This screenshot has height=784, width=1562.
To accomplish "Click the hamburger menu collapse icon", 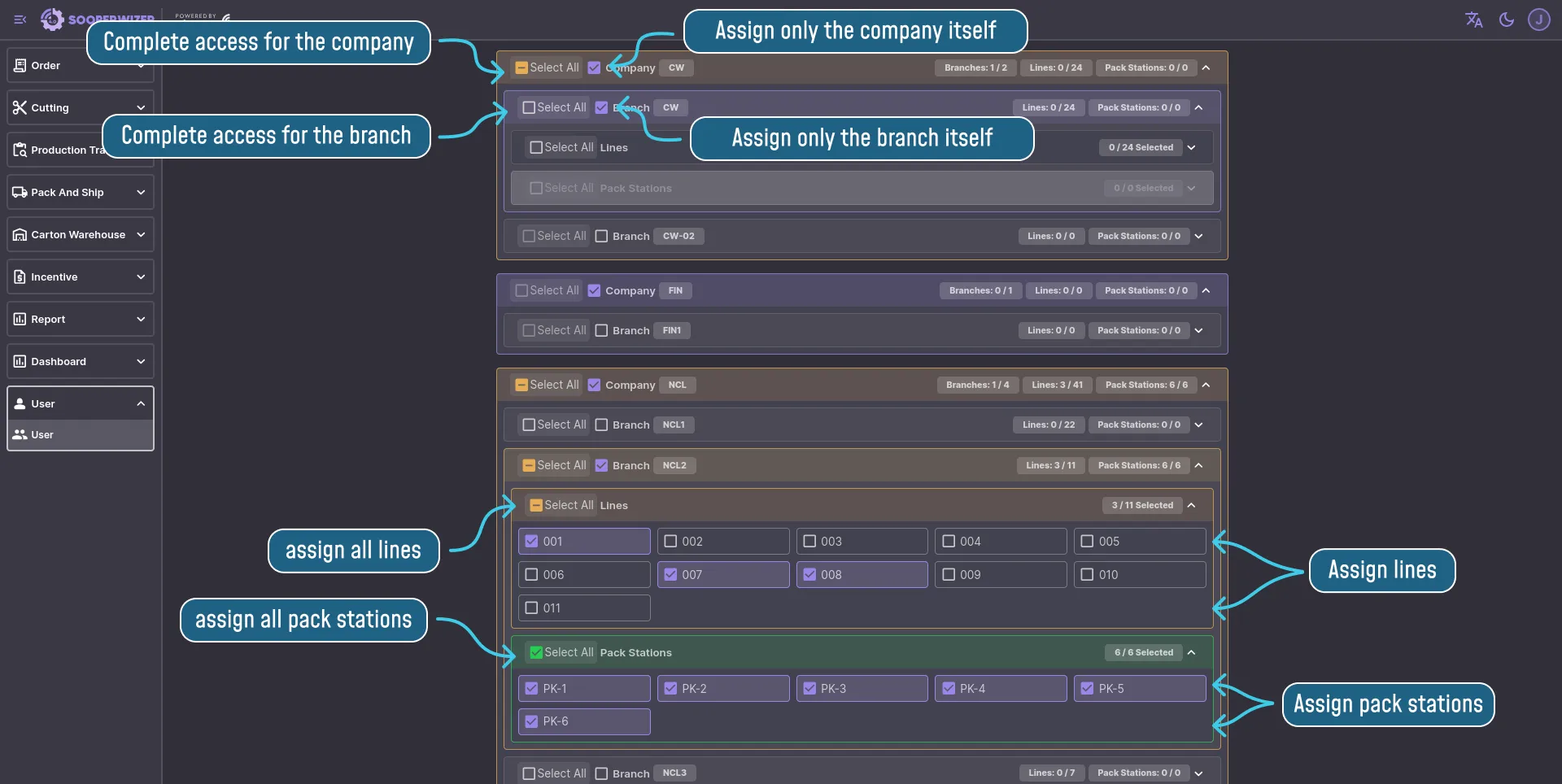I will [20, 20].
